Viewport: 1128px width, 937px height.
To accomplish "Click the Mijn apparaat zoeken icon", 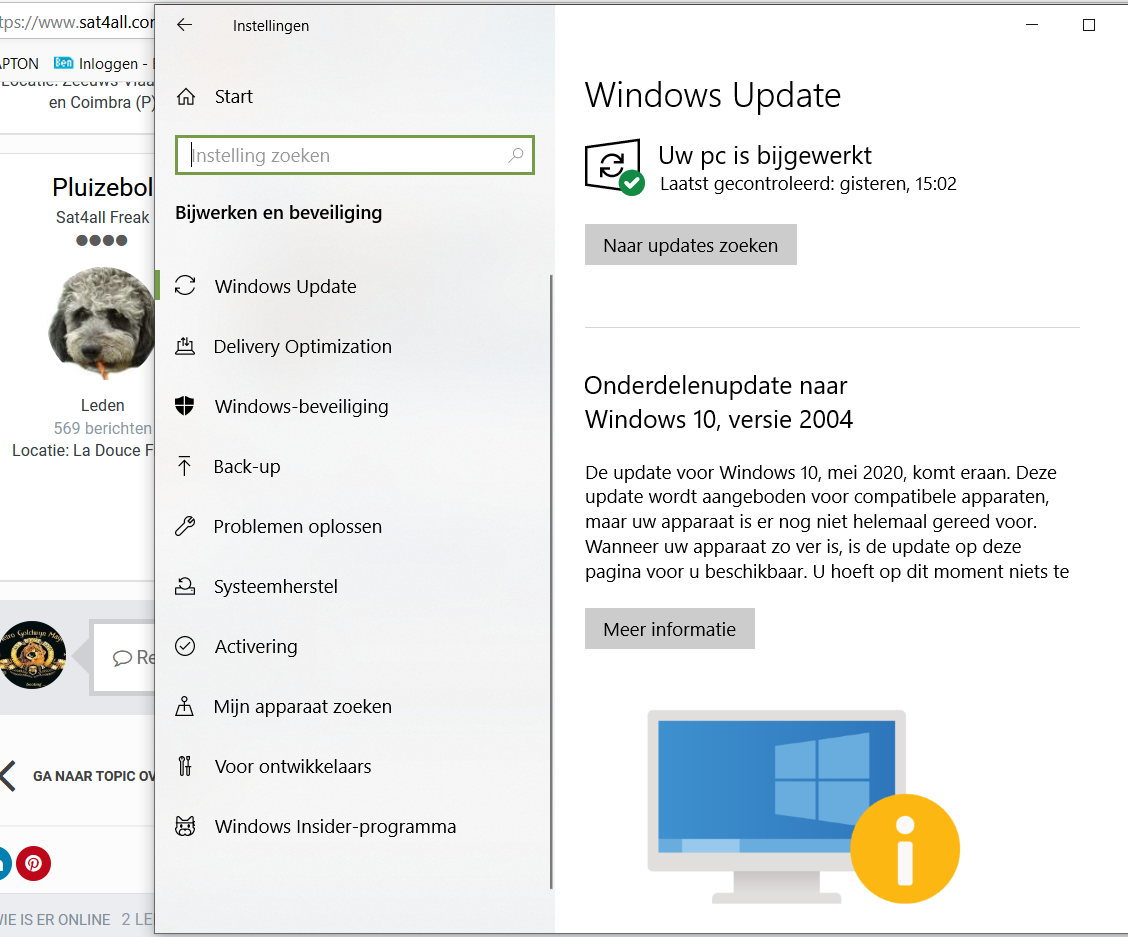I will coord(185,706).
